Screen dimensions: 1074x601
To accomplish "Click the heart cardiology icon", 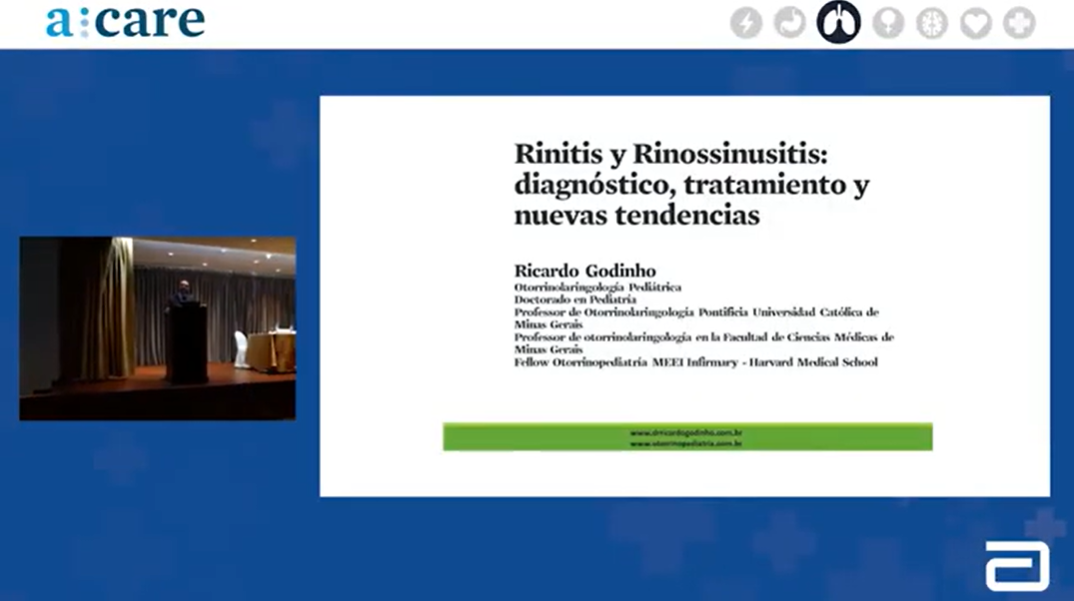I will point(976,23).
